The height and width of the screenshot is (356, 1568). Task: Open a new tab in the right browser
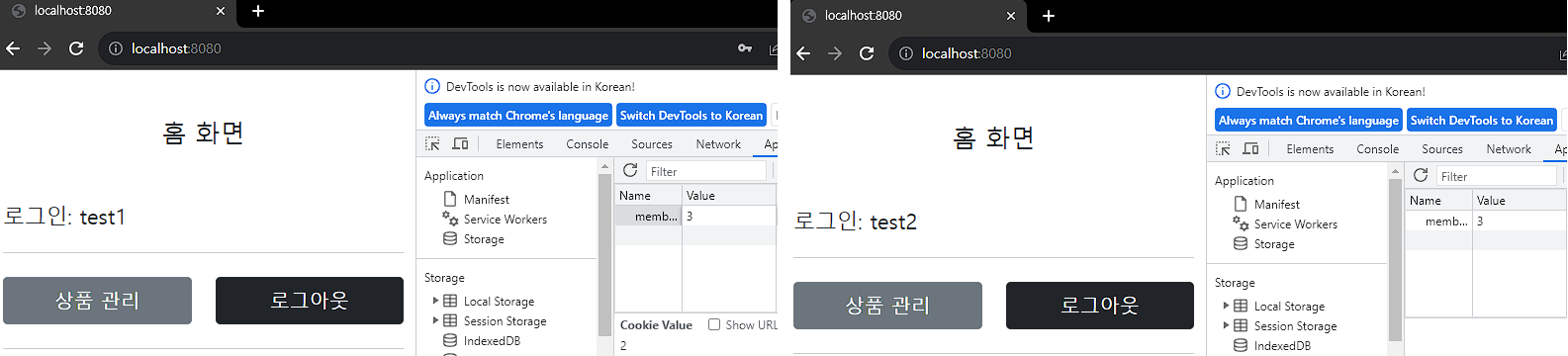click(1049, 16)
